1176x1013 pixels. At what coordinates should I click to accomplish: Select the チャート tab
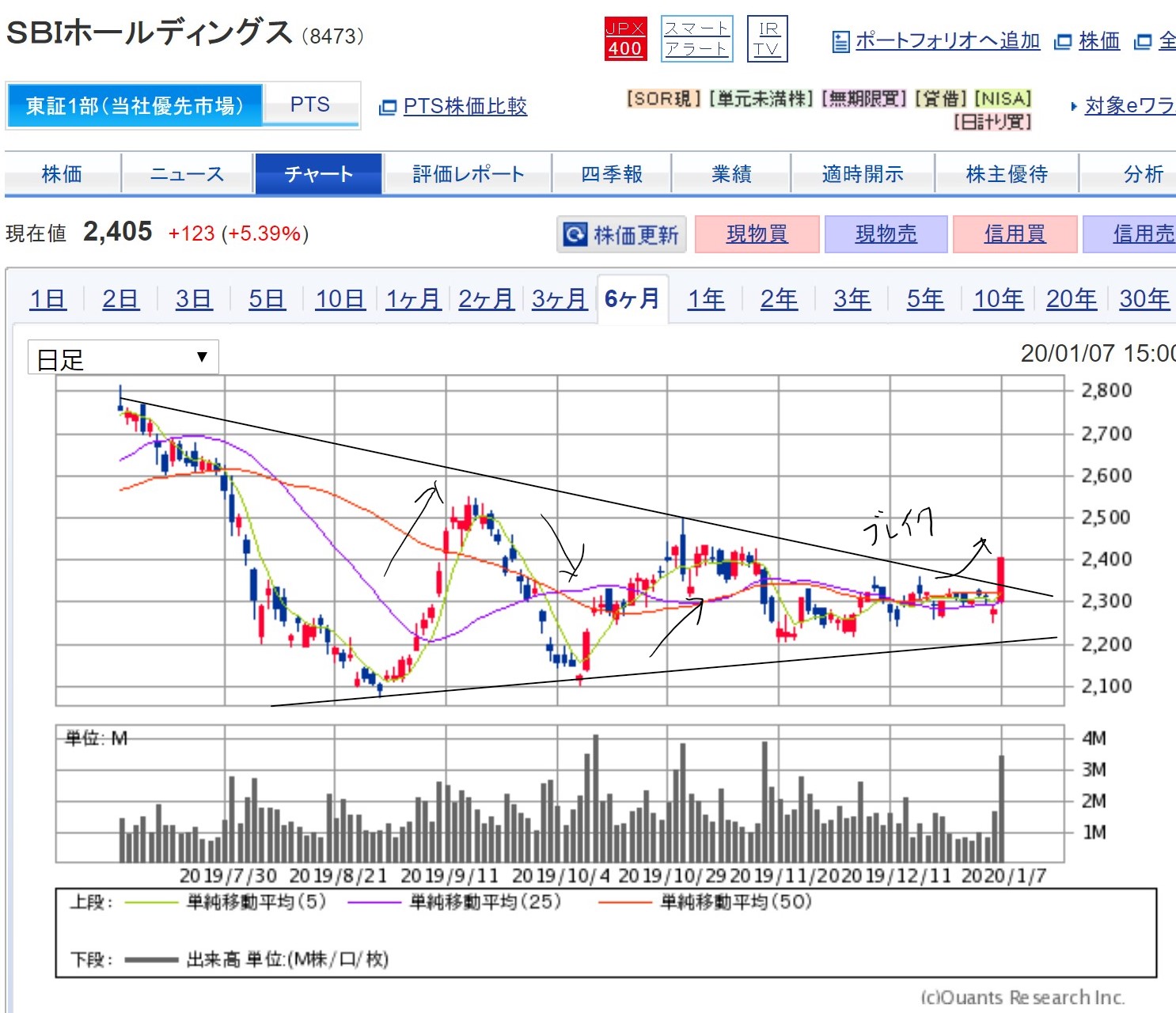[x=318, y=173]
